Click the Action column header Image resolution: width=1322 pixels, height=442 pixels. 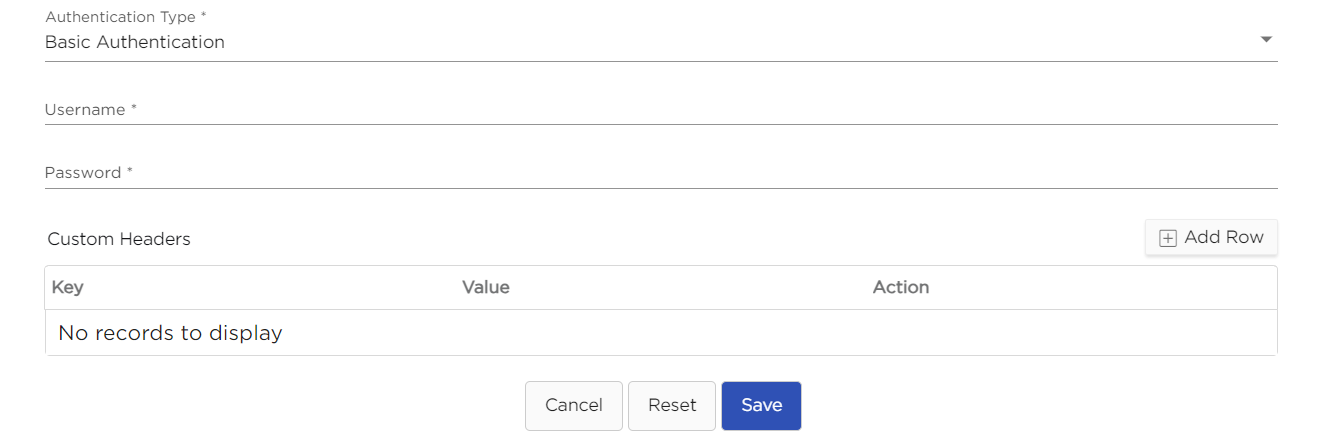tap(900, 287)
